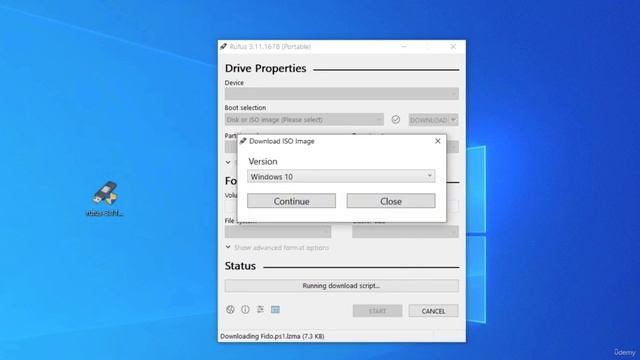Open the language globe icon in Rufus
640x360 pixels.
[x=230, y=309]
